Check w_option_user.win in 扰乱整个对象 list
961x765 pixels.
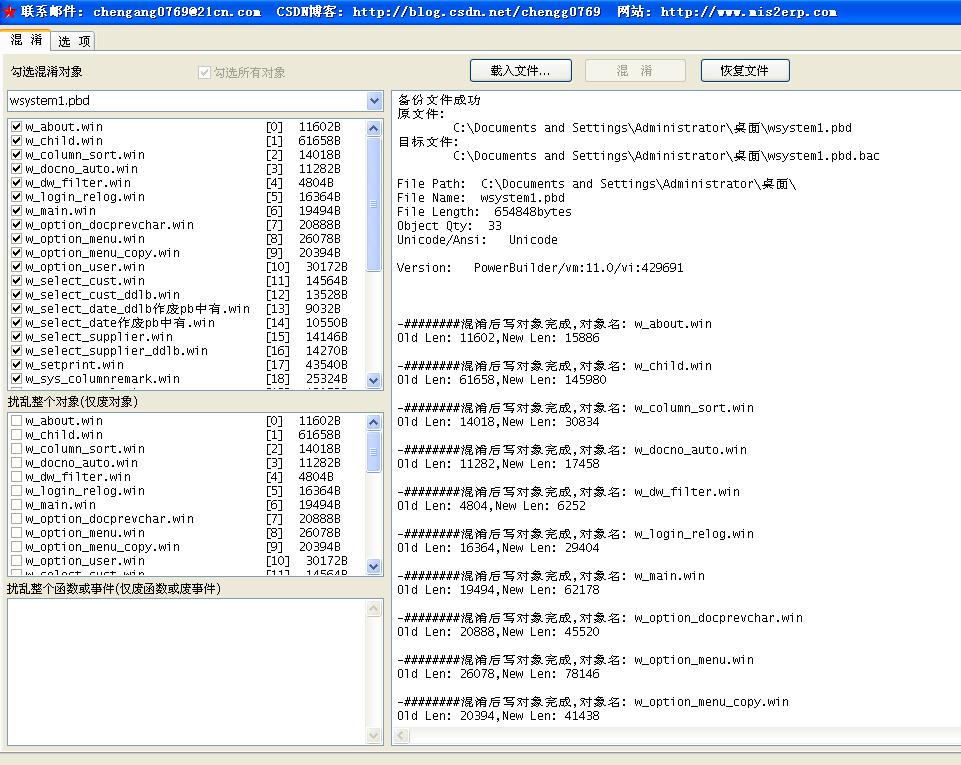tap(17, 561)
